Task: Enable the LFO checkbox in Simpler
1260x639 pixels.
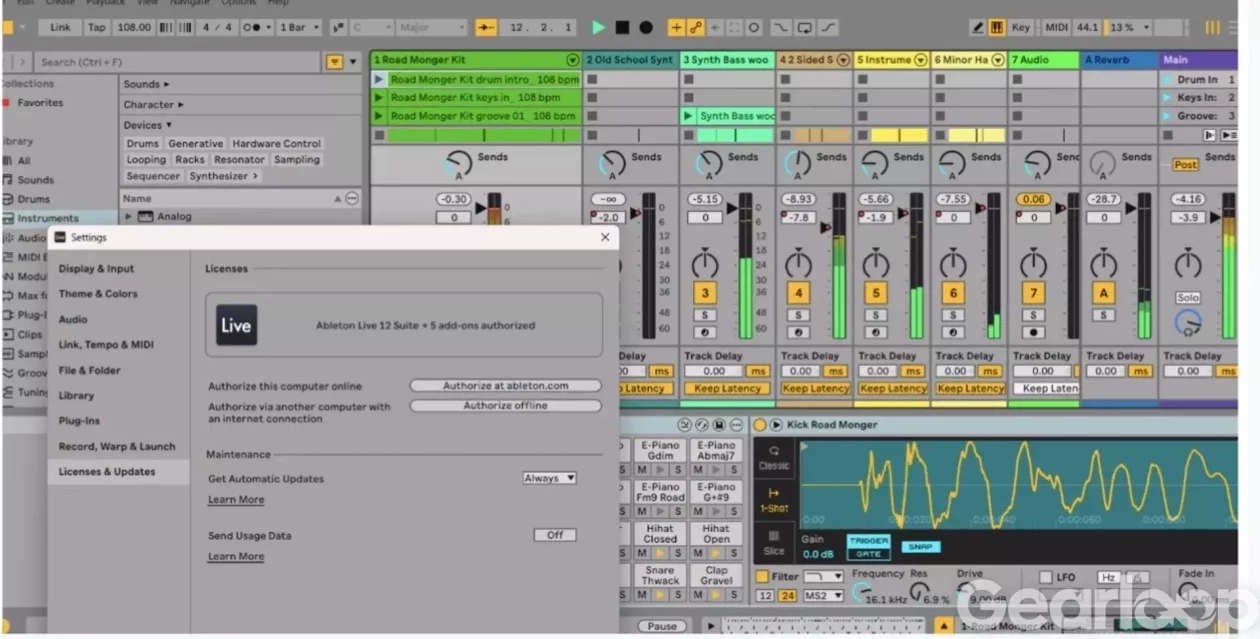Action: click(x=1045, y=577)
